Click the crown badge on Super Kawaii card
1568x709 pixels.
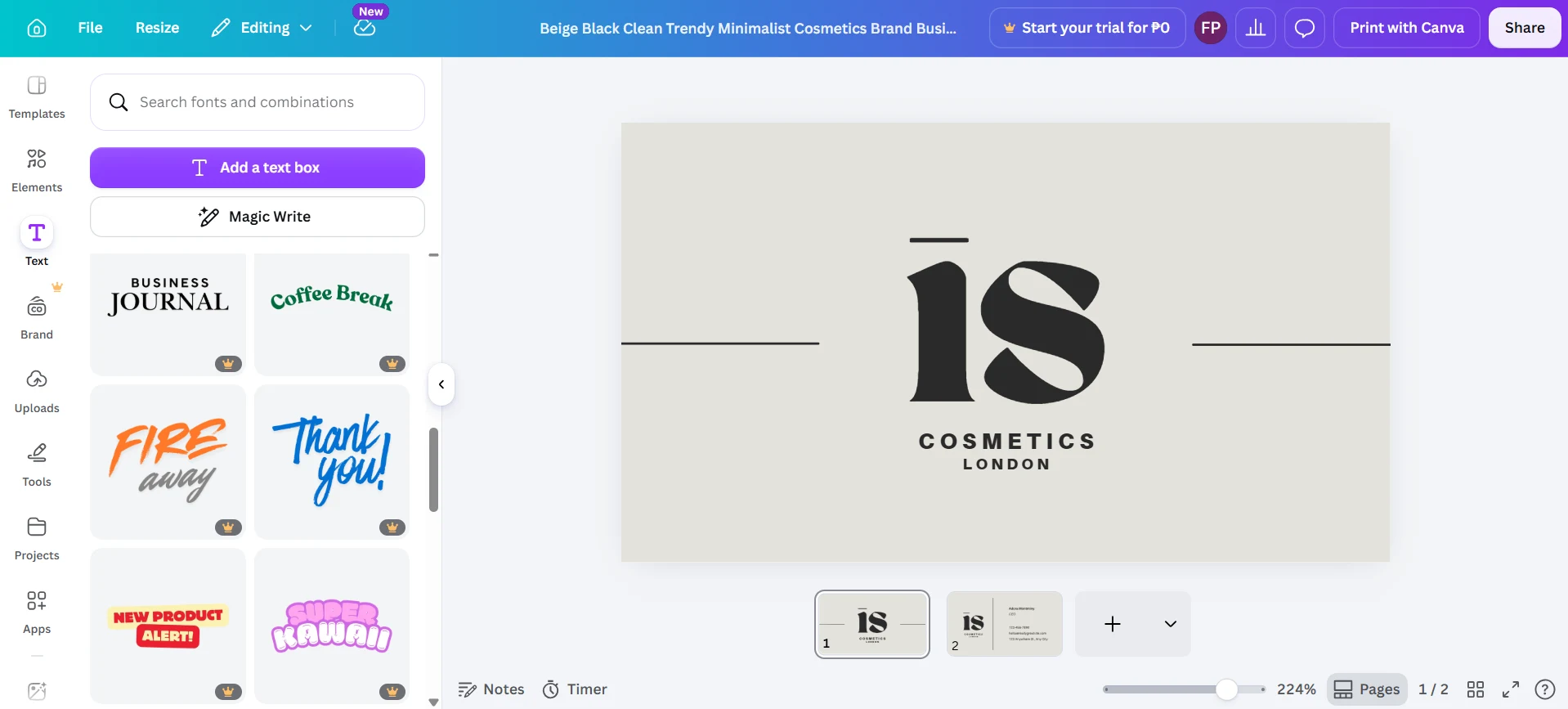point(392,692)
